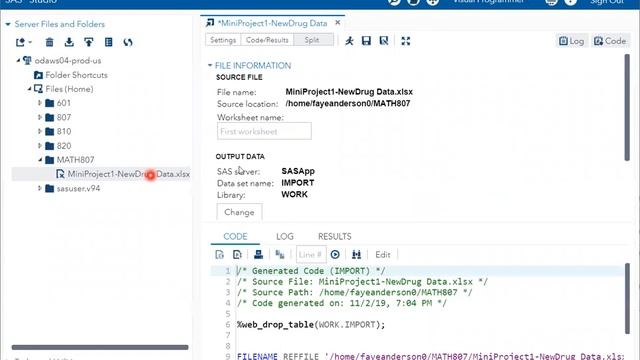Image resolution: width=640 pixels, height=360 pixels.
Task: Click the second page icon in CODE toolbar
Action: click(237, 255)
